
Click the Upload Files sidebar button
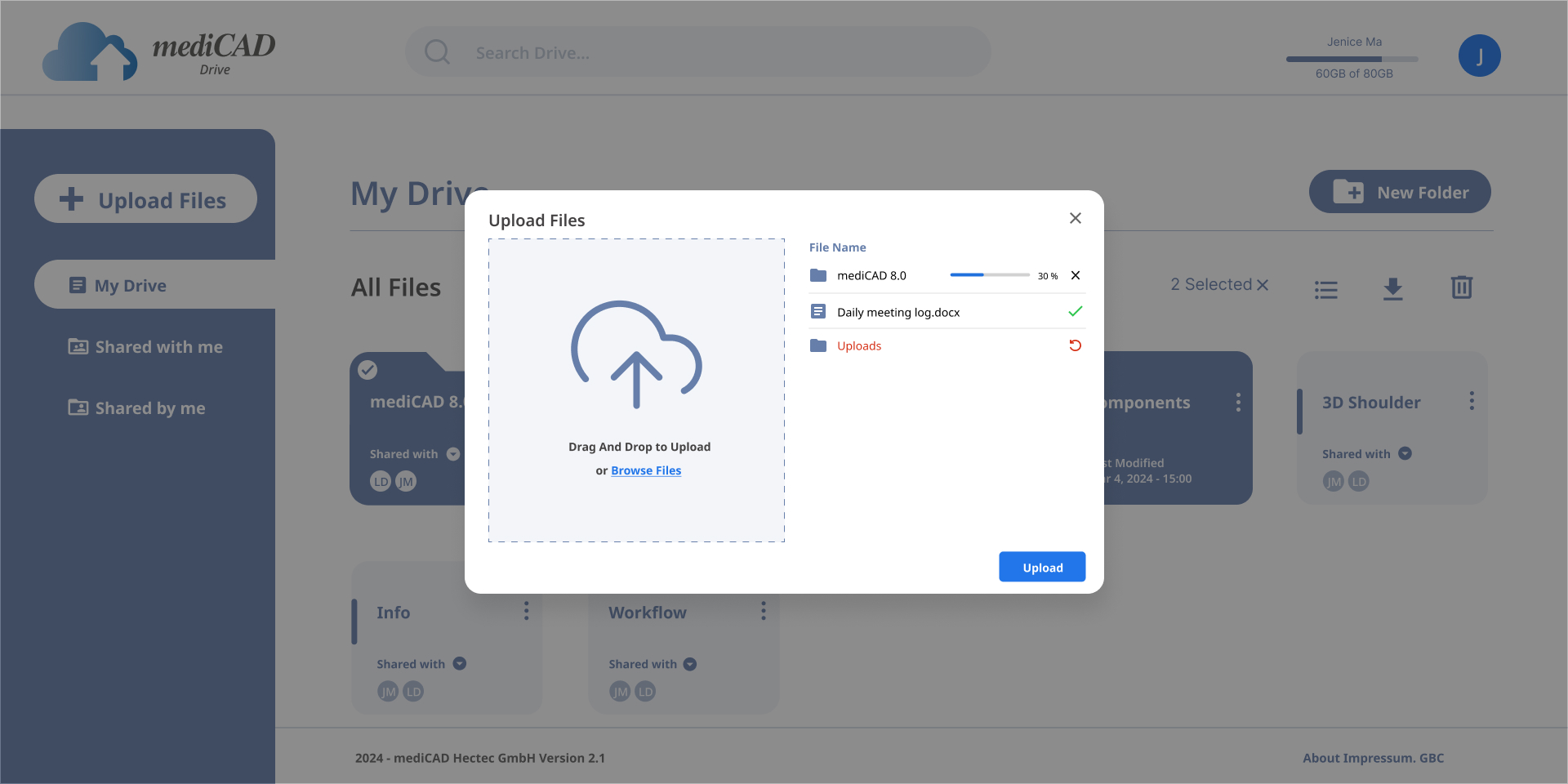pos(145,198)
